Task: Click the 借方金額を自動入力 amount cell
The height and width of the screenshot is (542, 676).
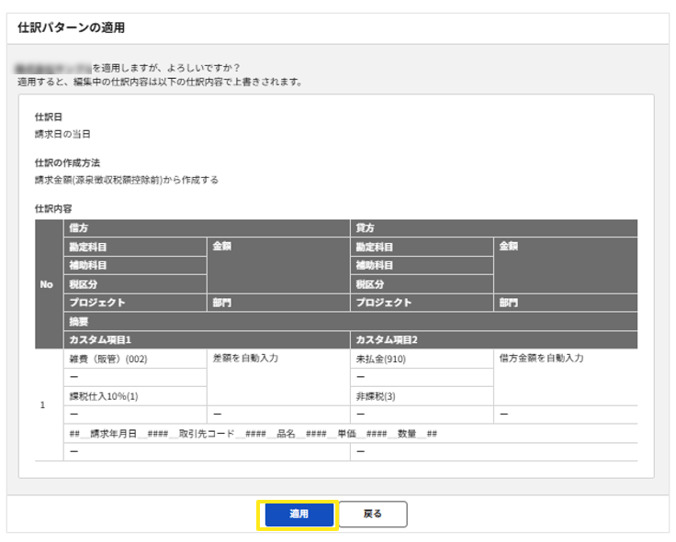Action: tap(566, 377)
